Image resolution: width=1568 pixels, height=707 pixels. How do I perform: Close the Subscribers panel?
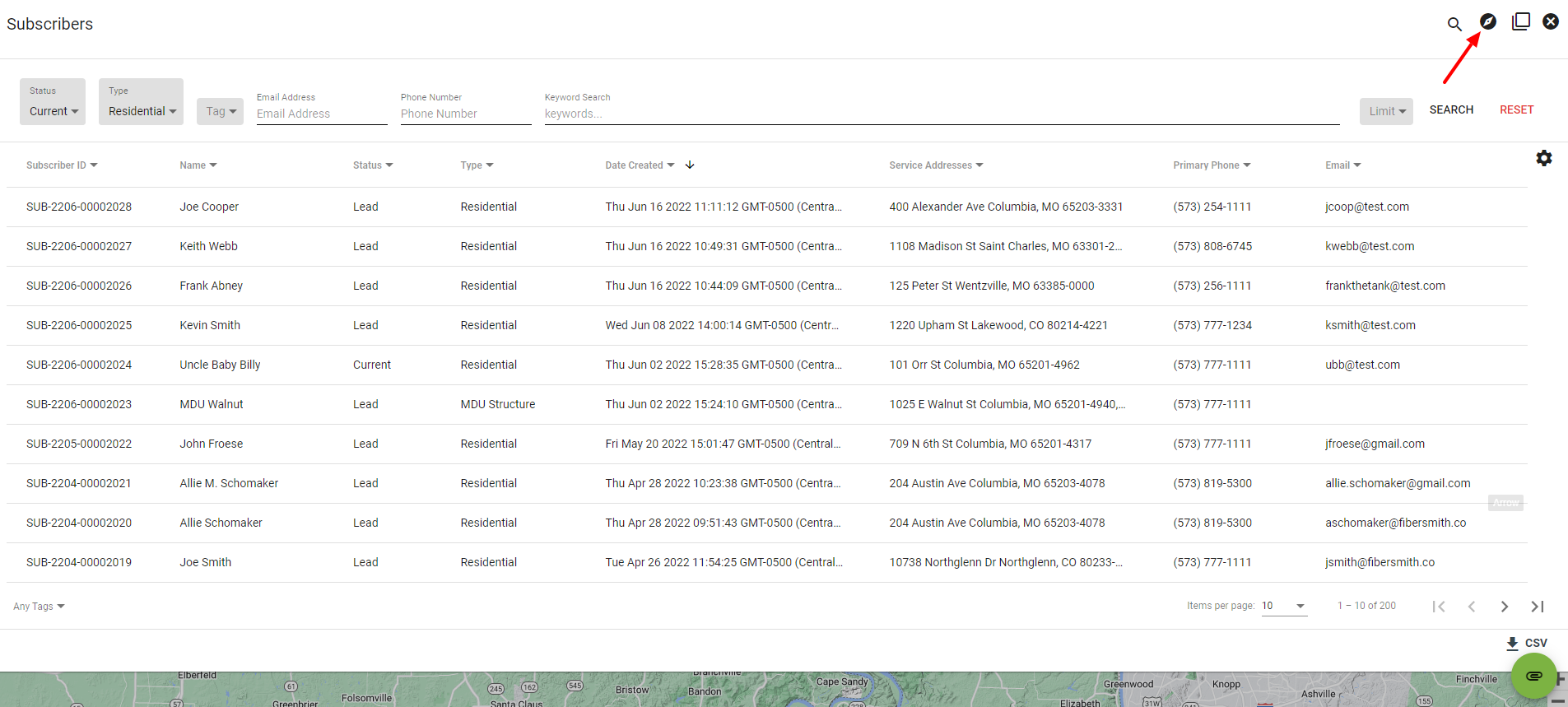[1551, 21]
